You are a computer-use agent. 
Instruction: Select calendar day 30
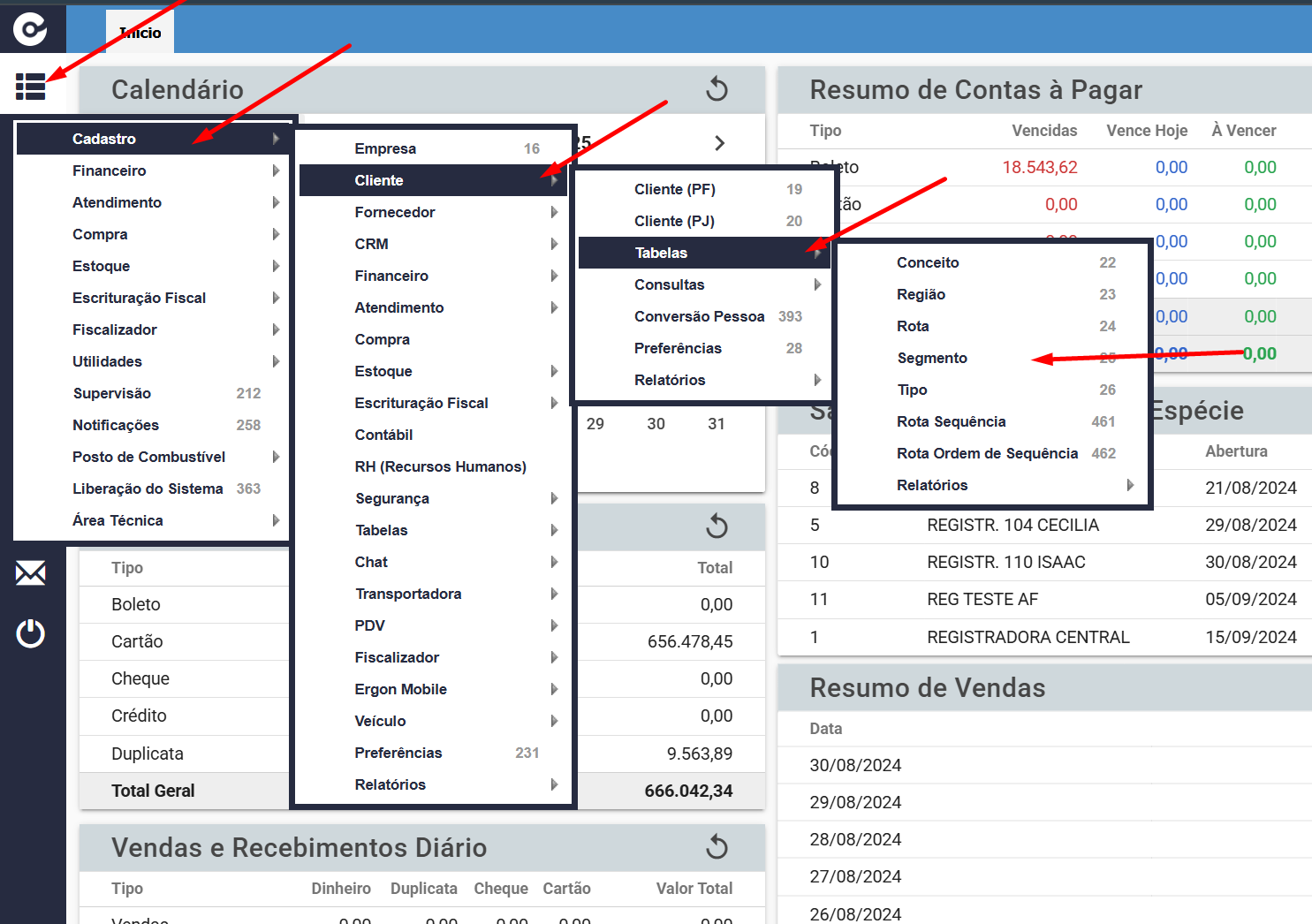click(x=656, y=424)
